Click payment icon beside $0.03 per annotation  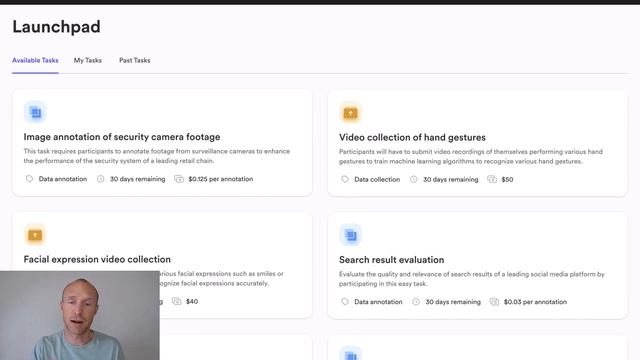point(494,302)
